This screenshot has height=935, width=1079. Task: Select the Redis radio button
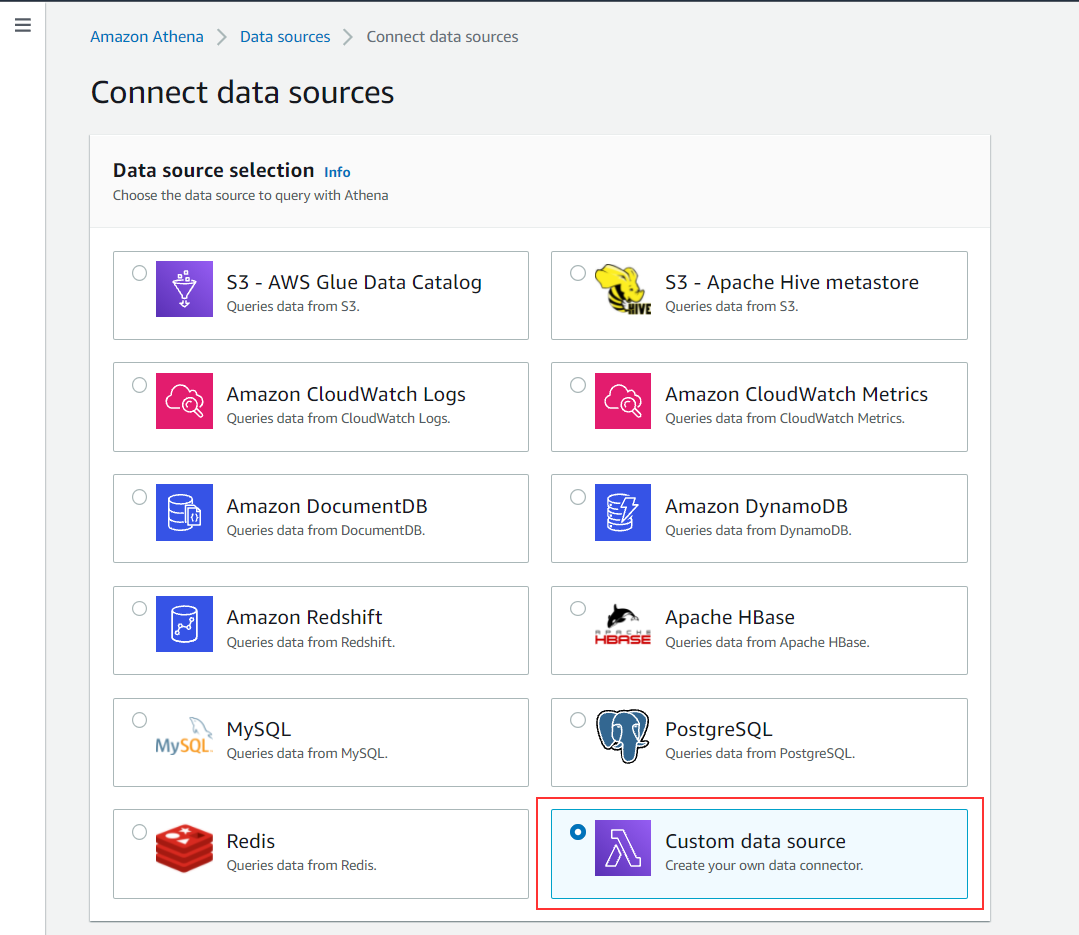pos(140,832)
